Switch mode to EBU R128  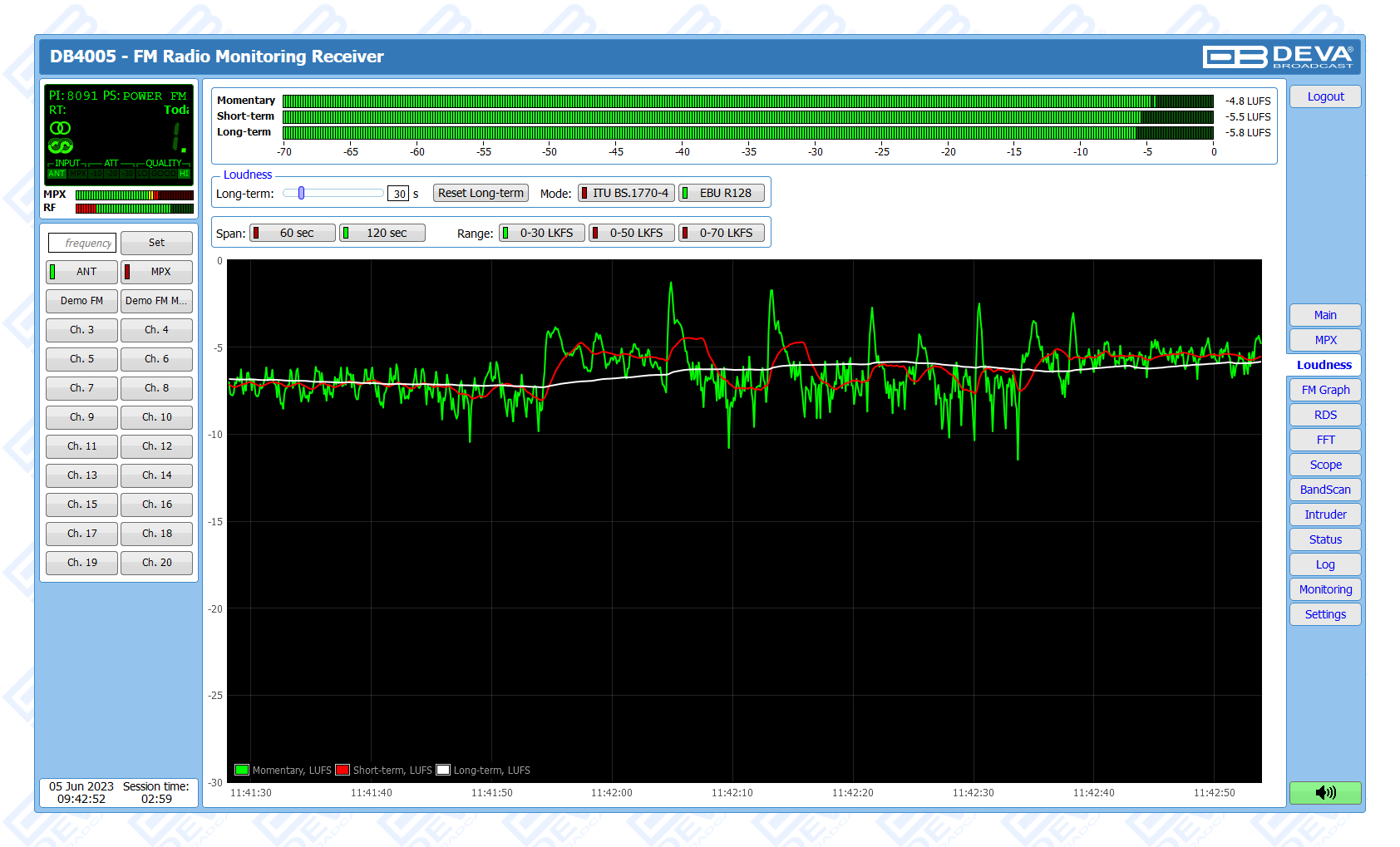point(721,193)
